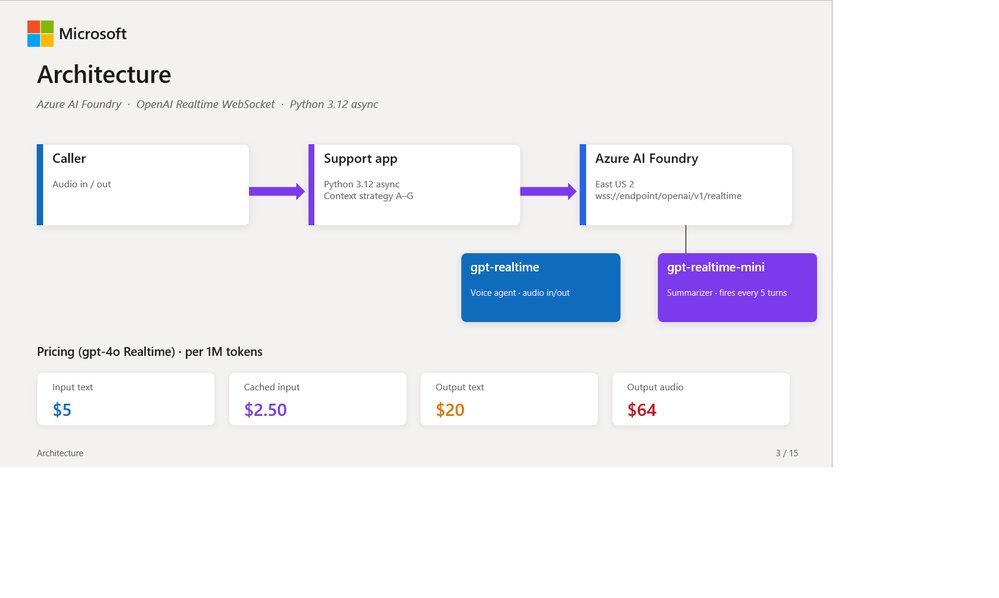
Task: Click the 'Output audio' label
Action: [x=655, y=387]
